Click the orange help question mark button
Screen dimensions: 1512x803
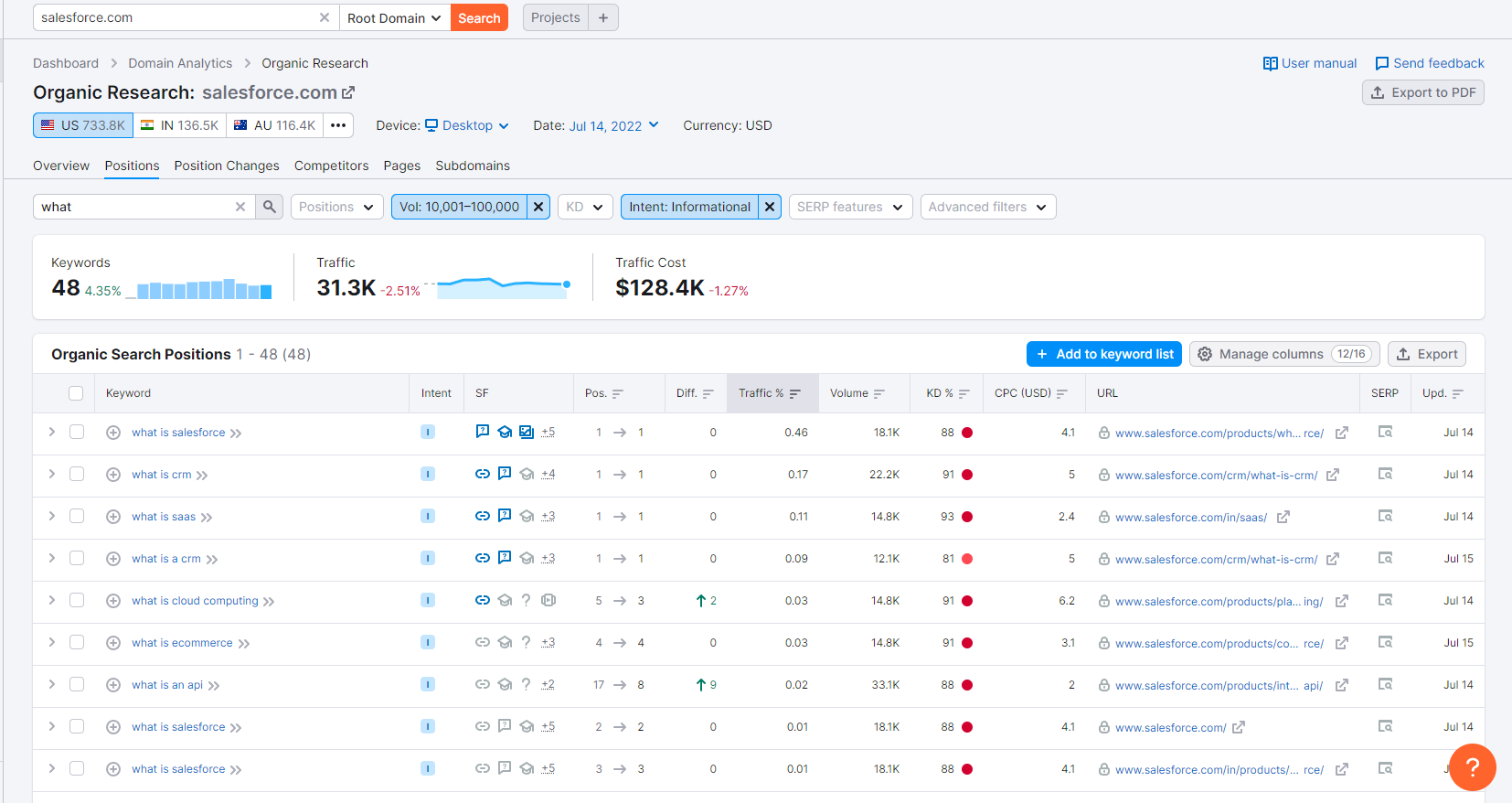click(x=1472, y=767)
